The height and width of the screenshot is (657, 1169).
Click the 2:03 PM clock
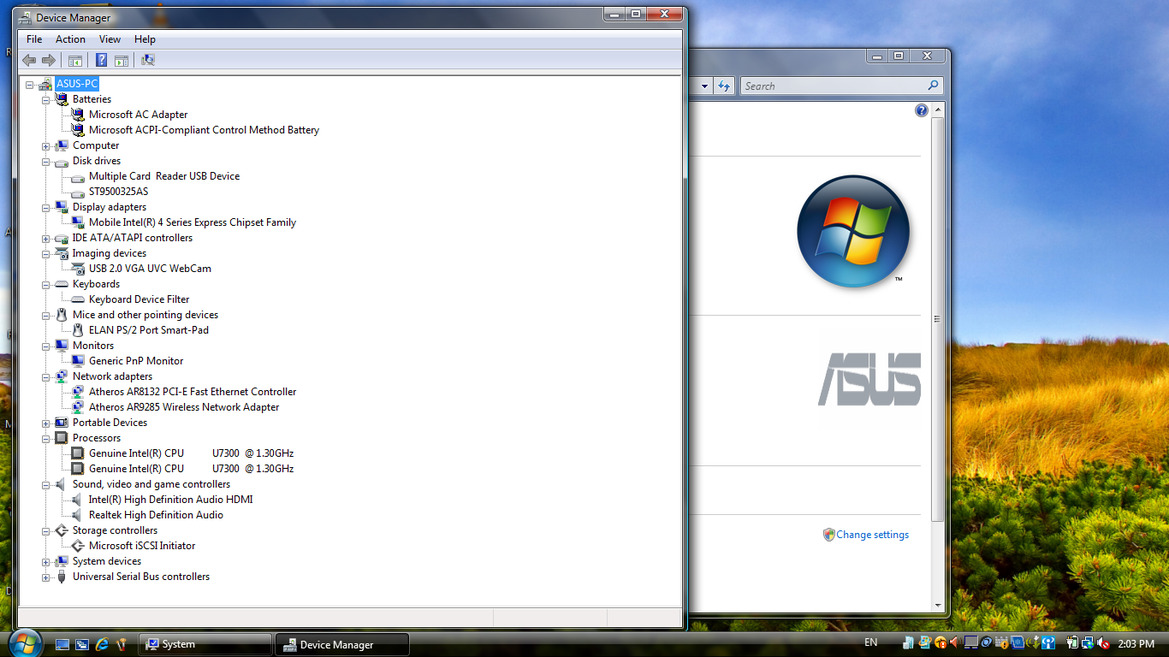coord(1136,644)
